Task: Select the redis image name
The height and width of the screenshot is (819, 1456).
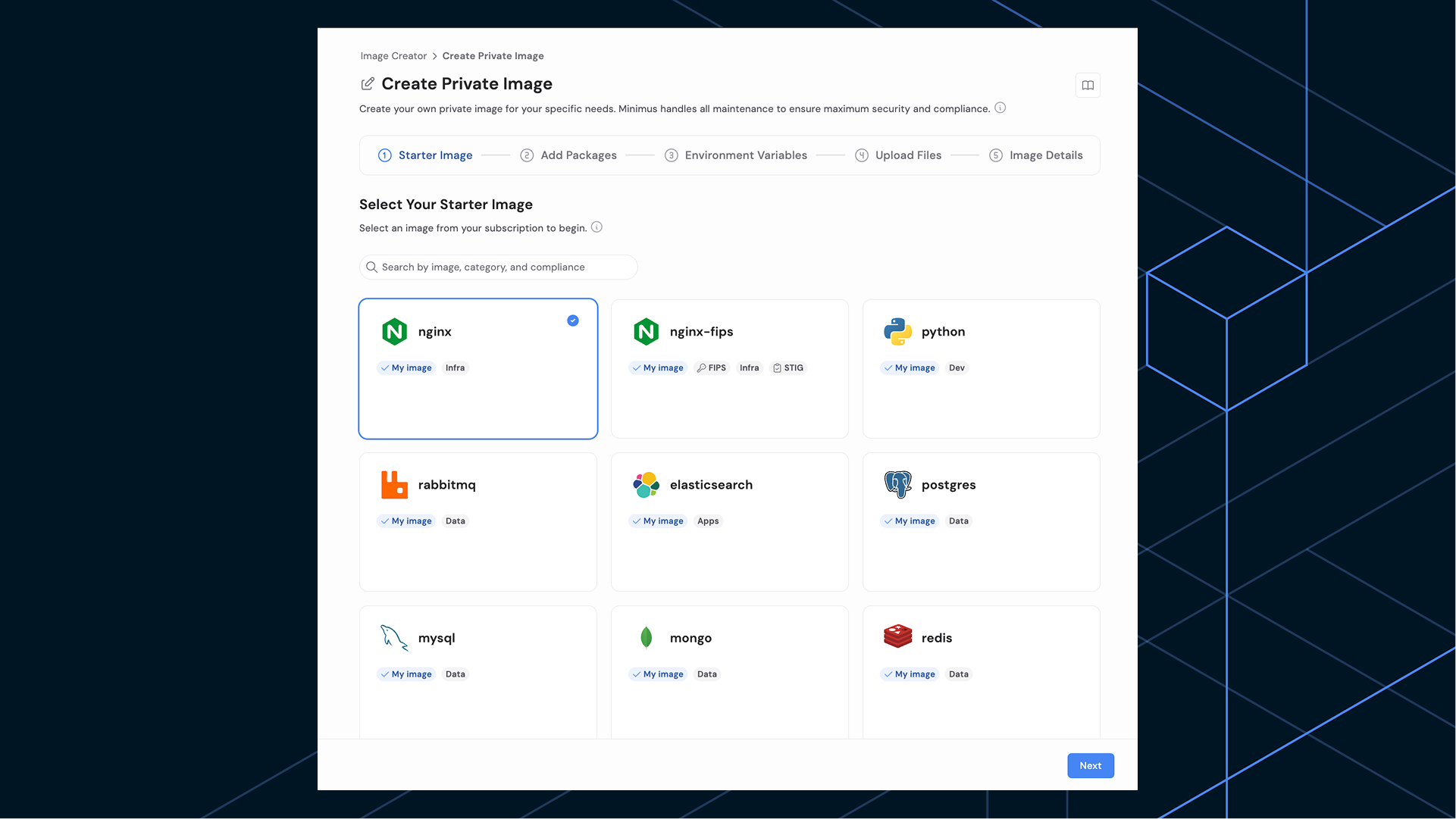Action: click(937, 638)
